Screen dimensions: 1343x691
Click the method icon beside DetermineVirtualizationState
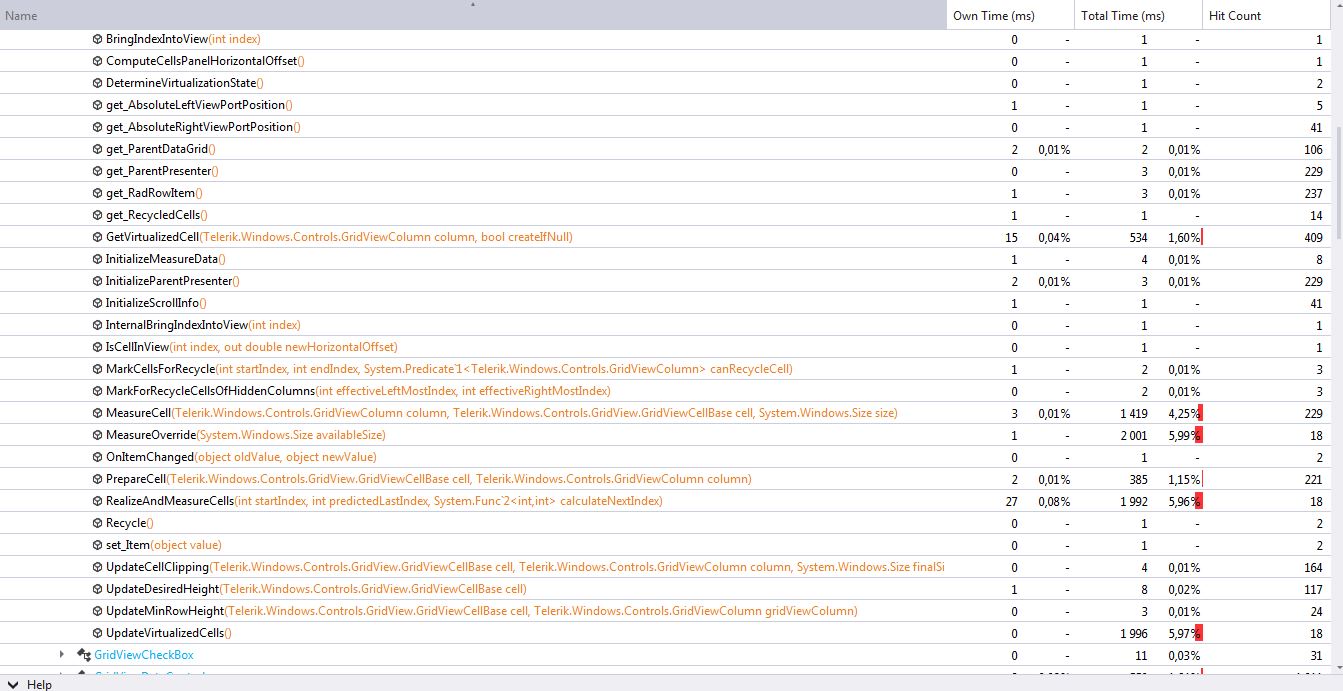pyautogui.click(x=97, y=83)
